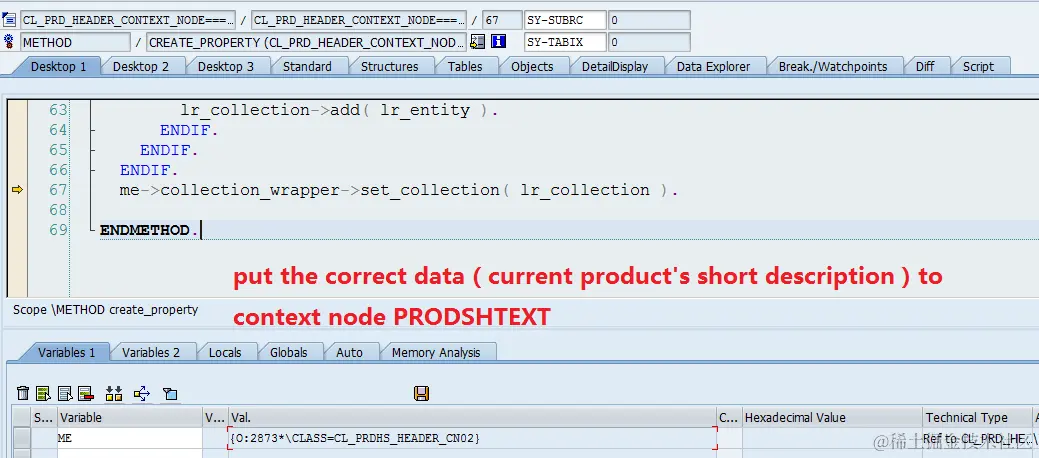Screen dimensions: 1039x458
Task: Click the source program icon beside CL_PRD_HEADER_CONTEXT_NODE
Action: point(9,20)
